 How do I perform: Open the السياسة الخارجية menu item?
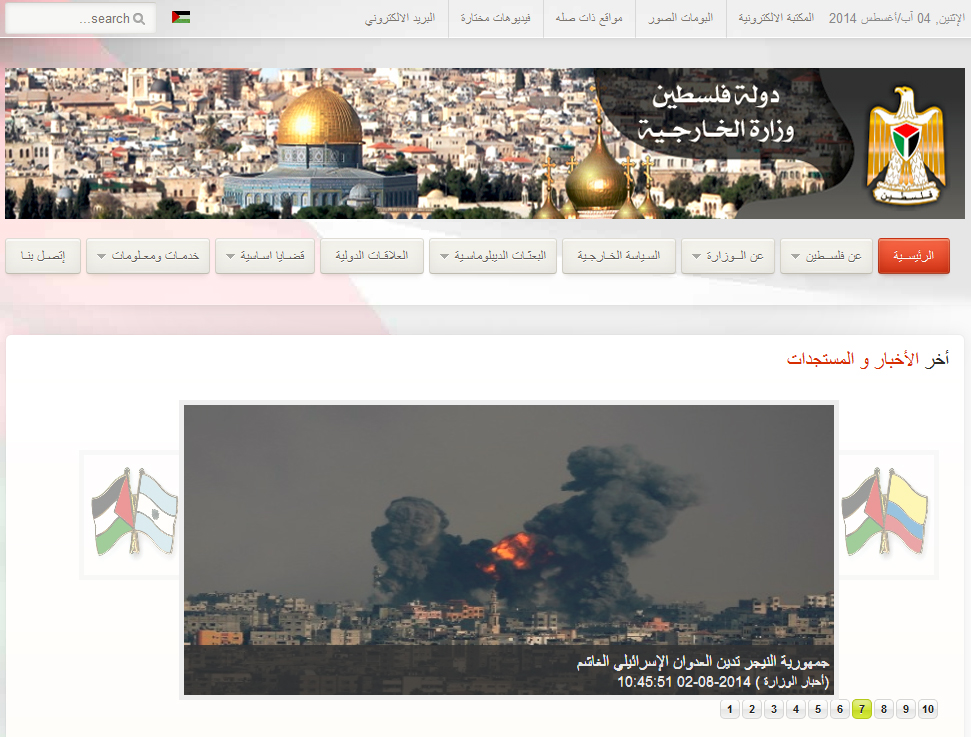coord(619,256)
